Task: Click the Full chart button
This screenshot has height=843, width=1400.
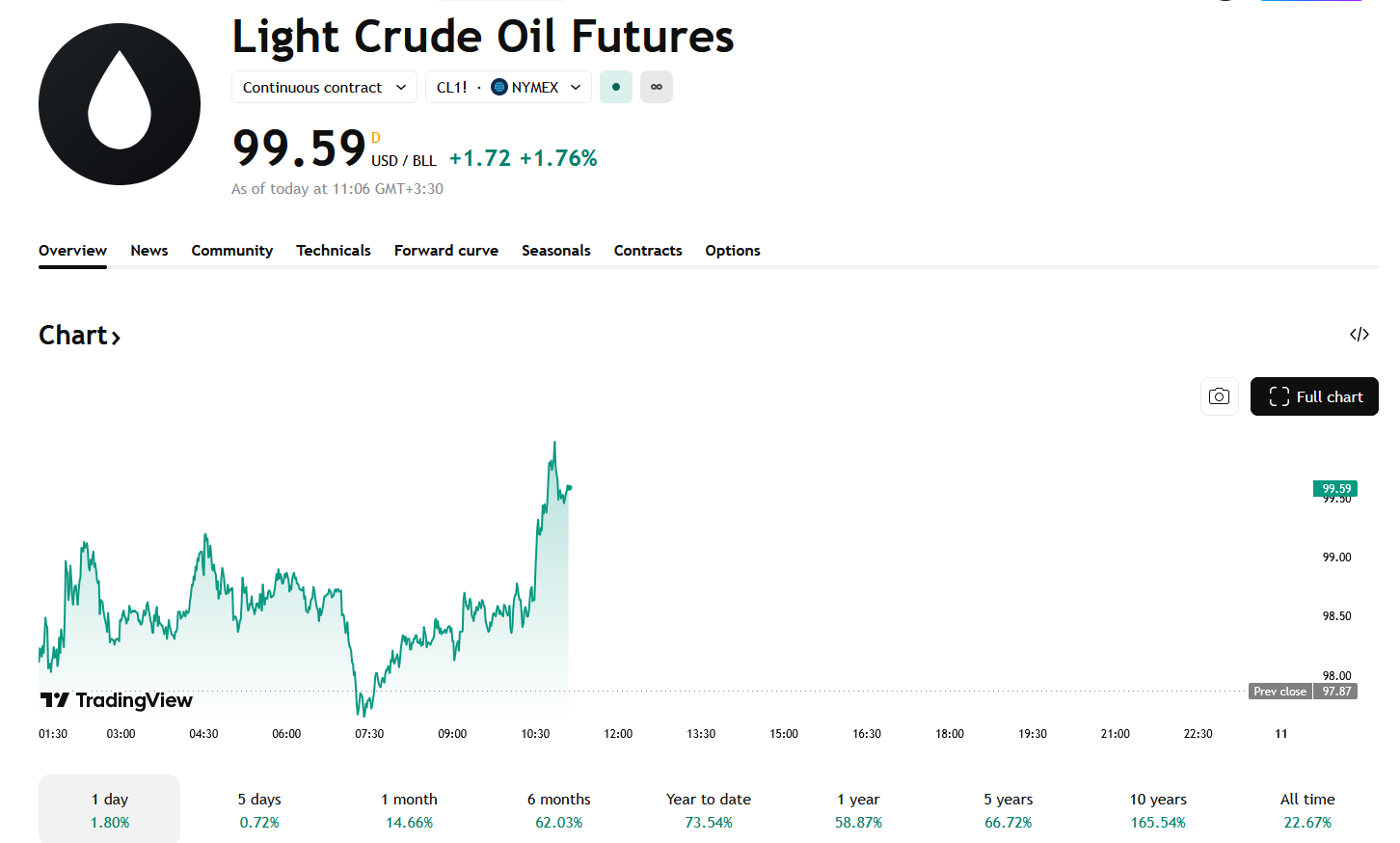Action: click(x=1314, y=396)
